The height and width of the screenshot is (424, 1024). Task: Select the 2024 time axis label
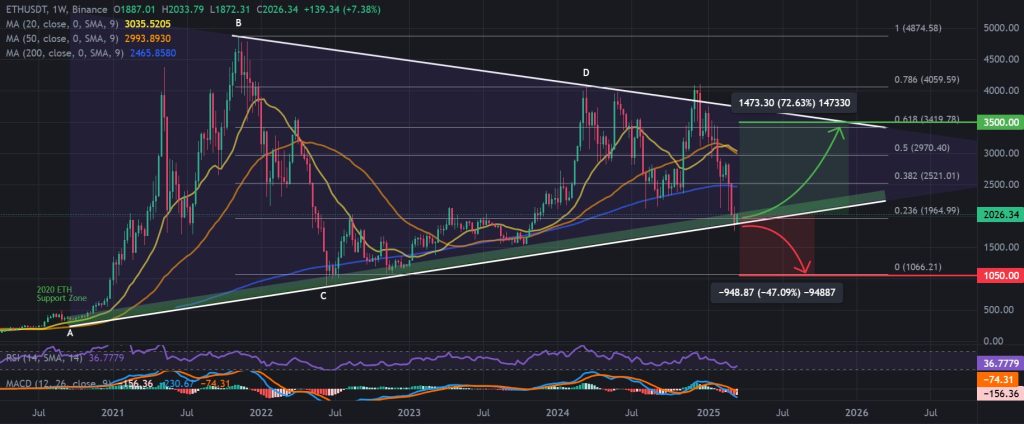(x=558, y=413)
